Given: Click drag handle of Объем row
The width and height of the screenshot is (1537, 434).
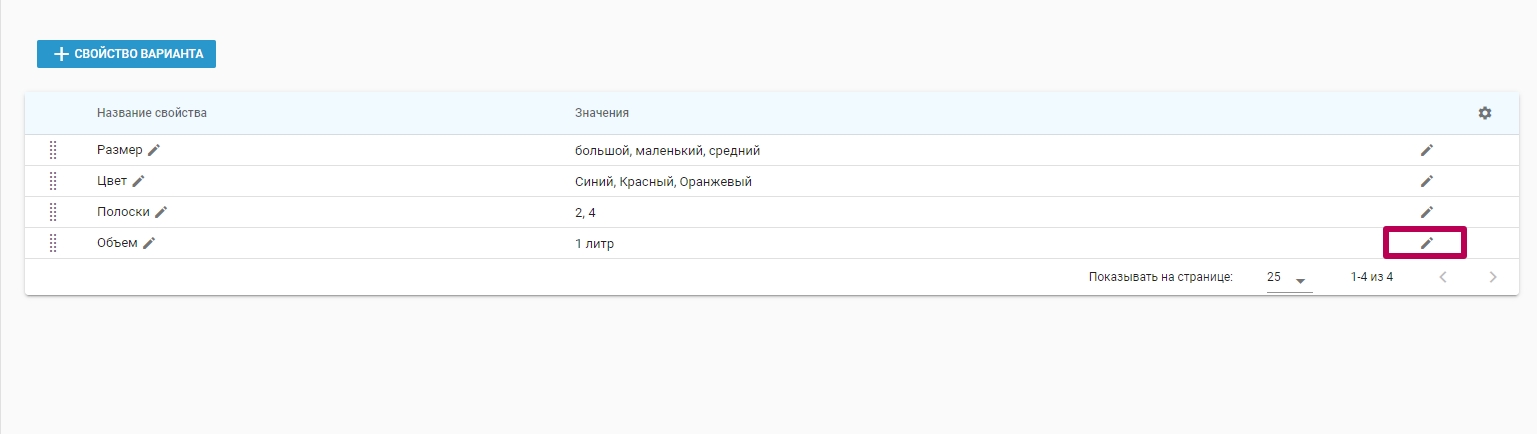Looking at the screenshot, I should tap(53, 243).
